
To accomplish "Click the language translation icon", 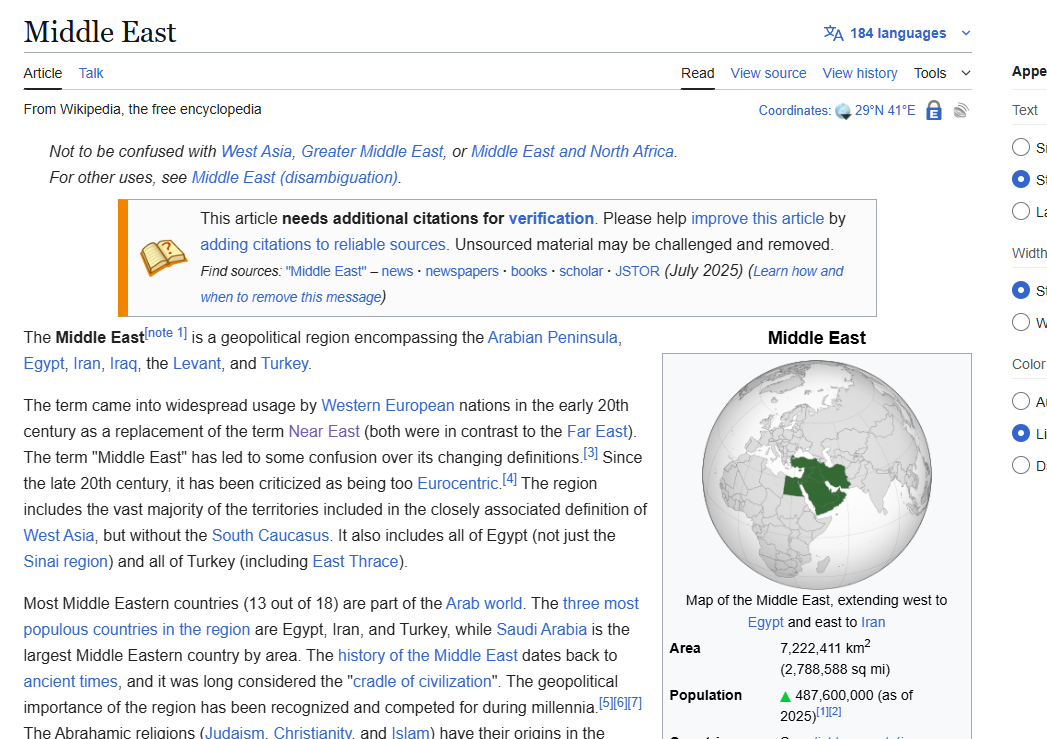I will pos(833,33).
